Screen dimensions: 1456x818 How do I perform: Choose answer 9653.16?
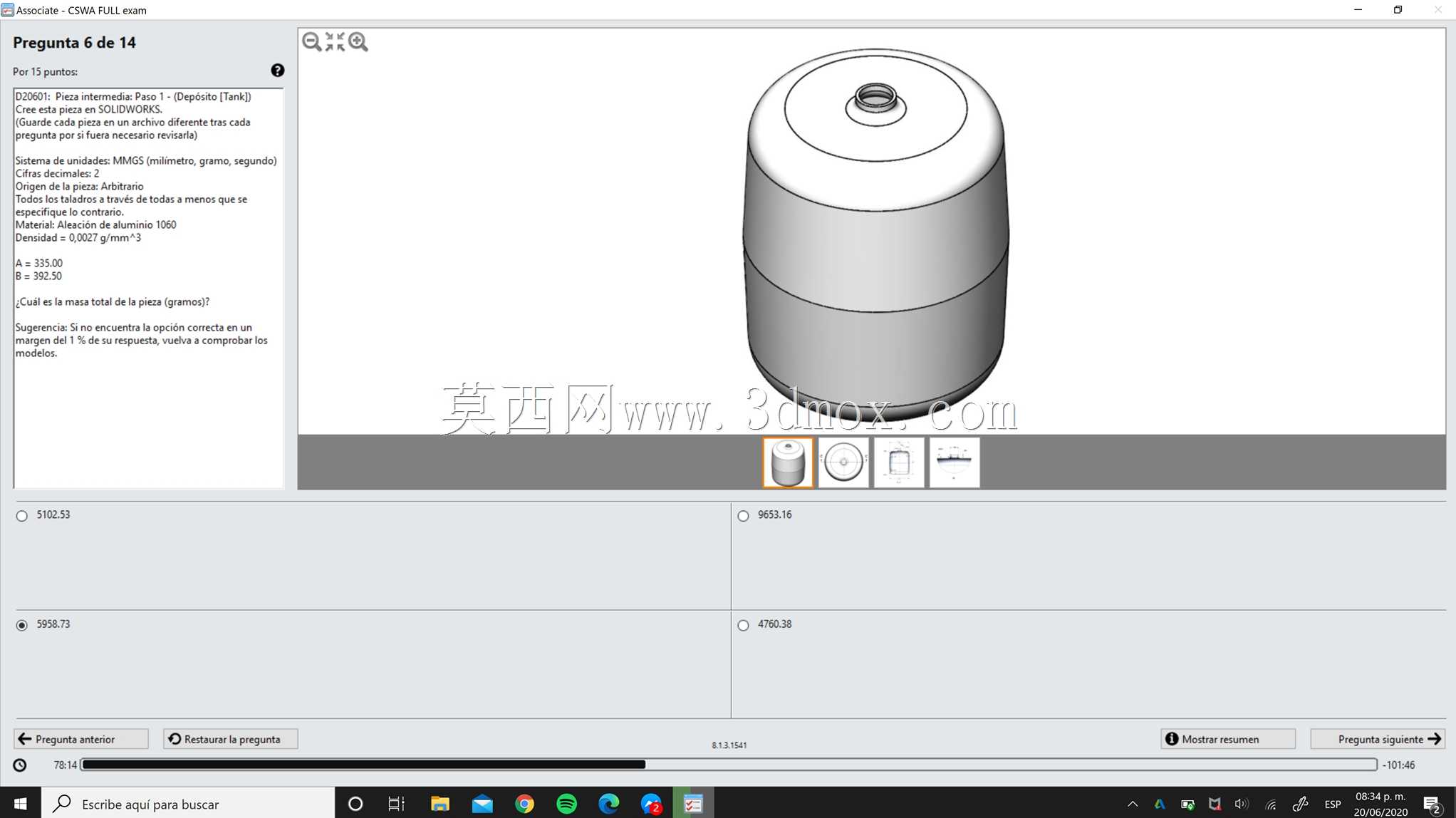pos(744,516)
